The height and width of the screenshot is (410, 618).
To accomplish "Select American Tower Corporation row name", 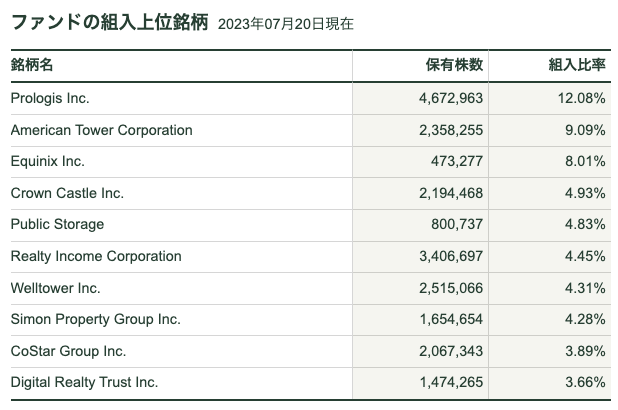I will [102, 130].
